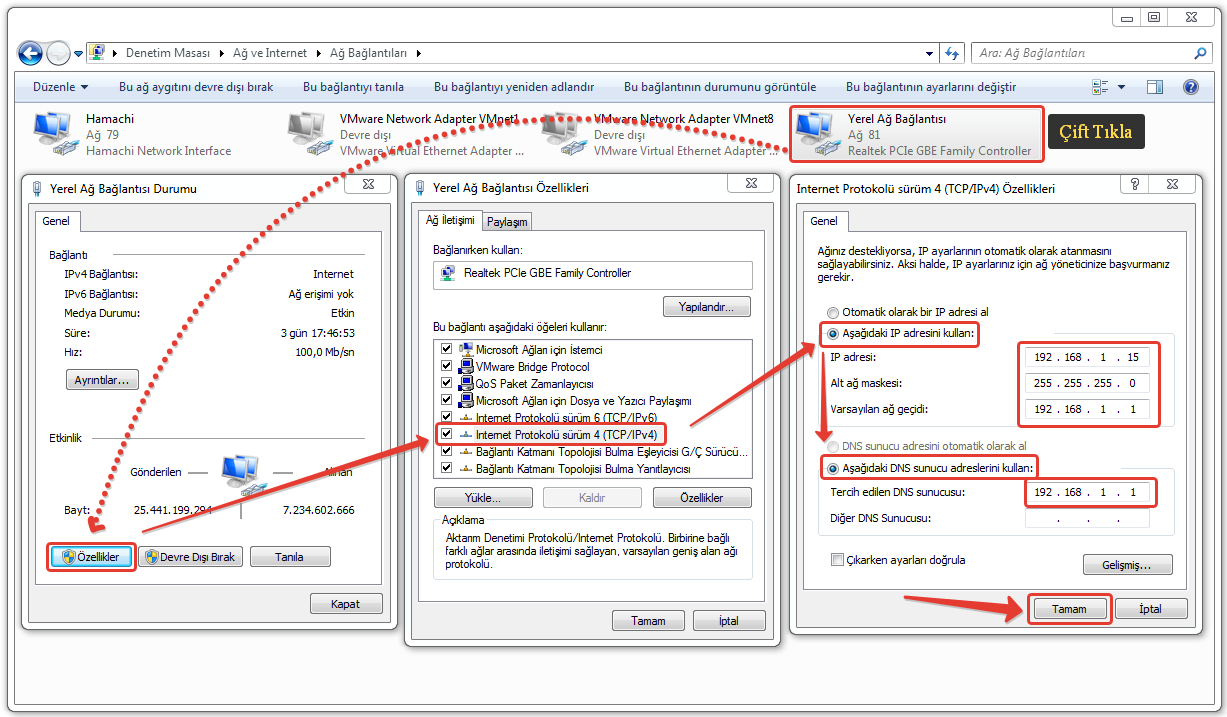
Task: Open the help question mark icon in toolbar
Action: tap(1190, 87)
